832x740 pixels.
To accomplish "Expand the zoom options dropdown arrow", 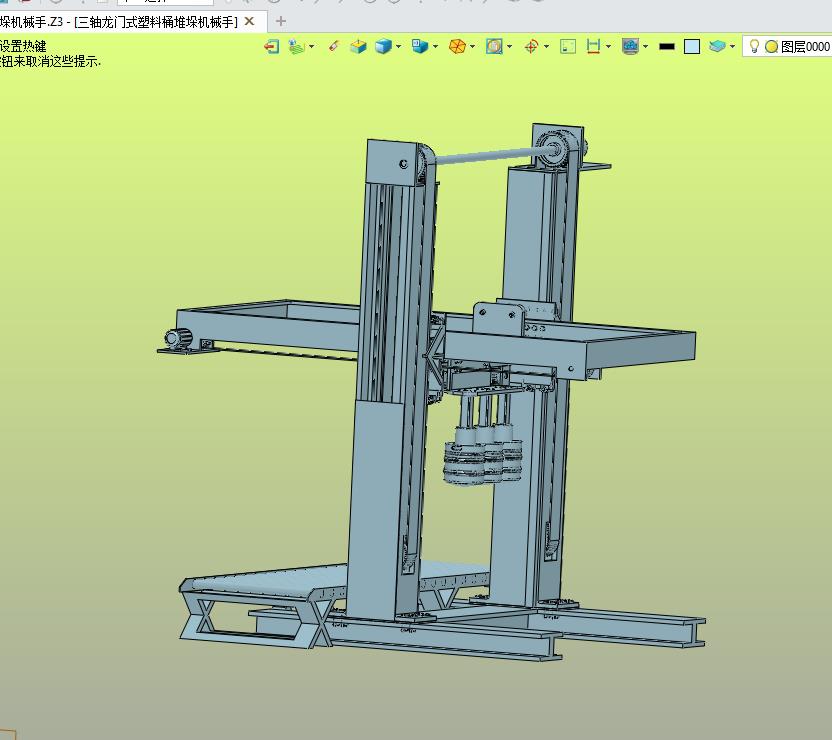I will click(x=509, y=47).
